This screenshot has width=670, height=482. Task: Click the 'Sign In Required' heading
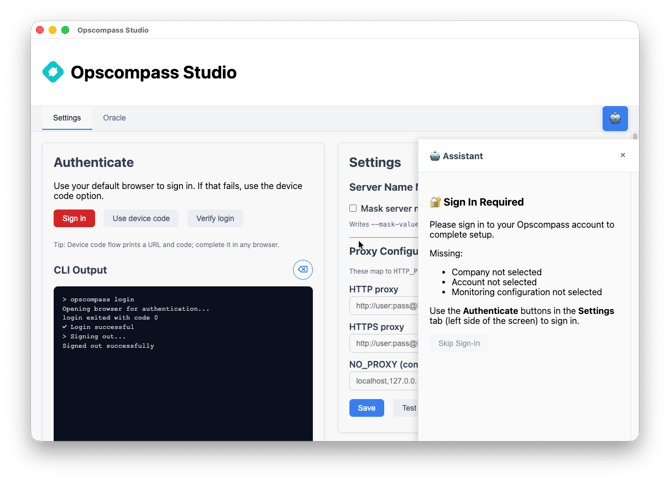point(483,202)
